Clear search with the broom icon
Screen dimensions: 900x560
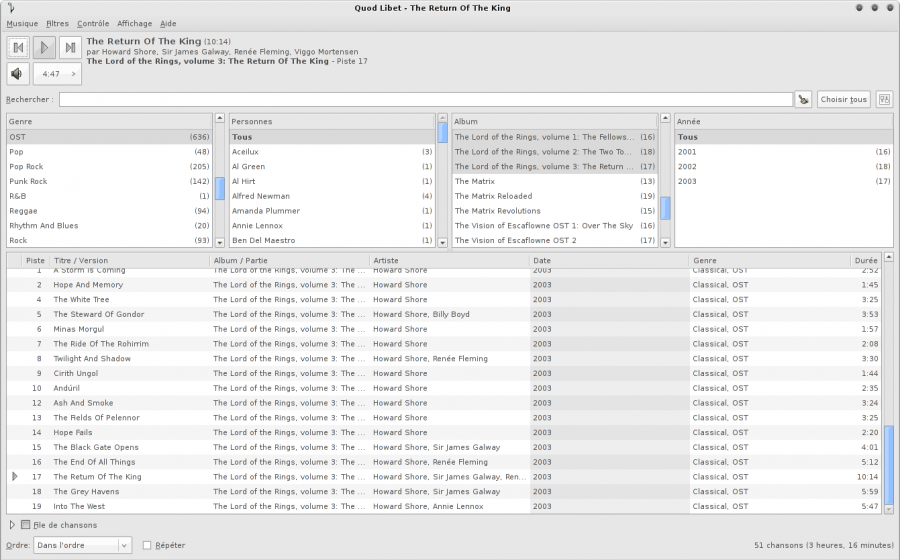[804, 99]
